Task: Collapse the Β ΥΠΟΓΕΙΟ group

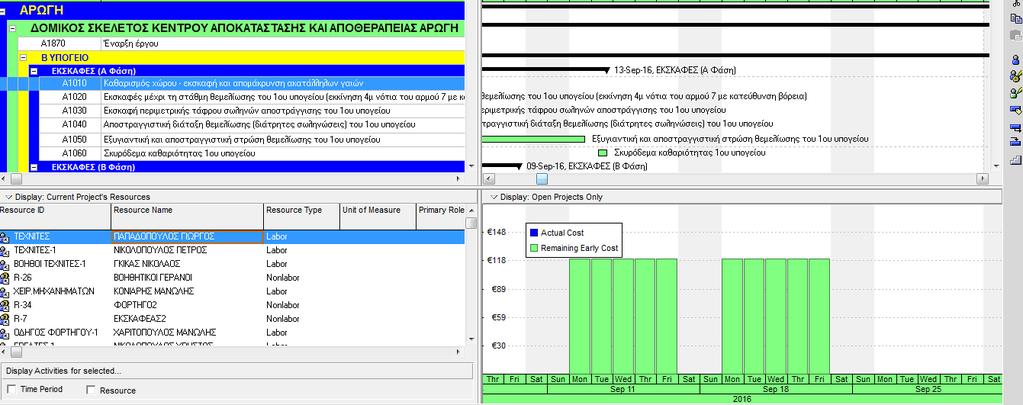Action: (x=23, y=57)
